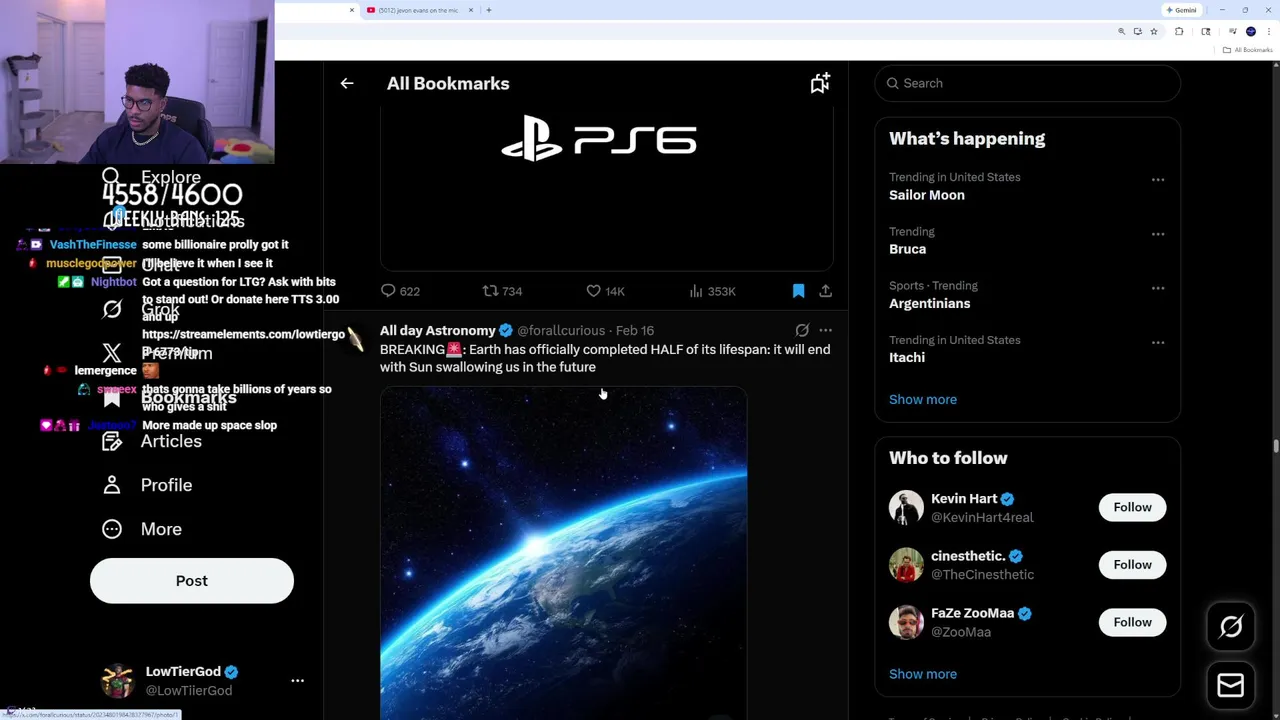The height and width of the screenshot is (720, 1280).
Task: Open the Chrome three-dot menu
Action: pos(1268,32)
